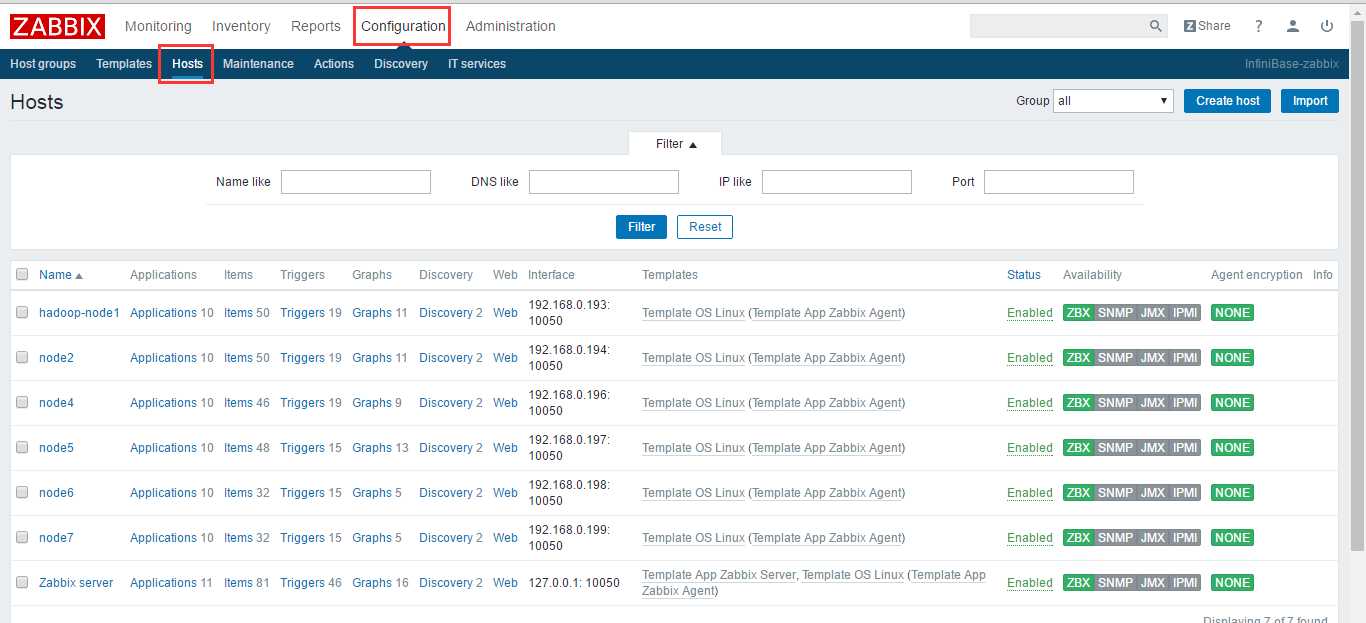Switch to Discovery submenu

point(401,64)
